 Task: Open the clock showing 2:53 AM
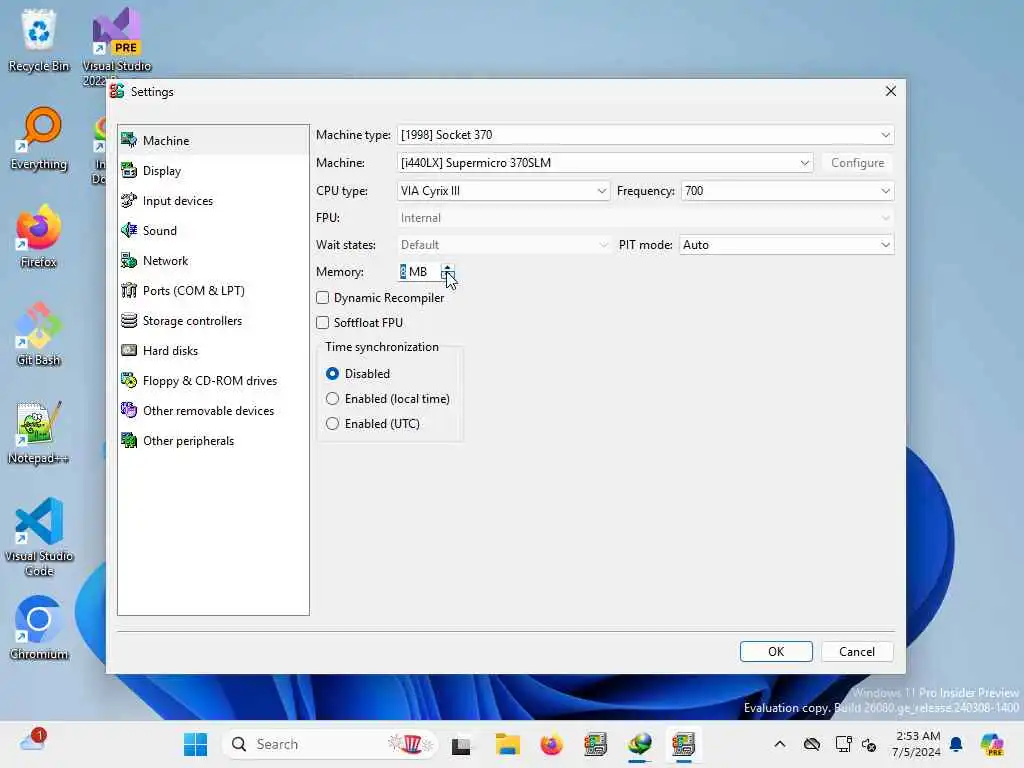(x=916, y=744)
